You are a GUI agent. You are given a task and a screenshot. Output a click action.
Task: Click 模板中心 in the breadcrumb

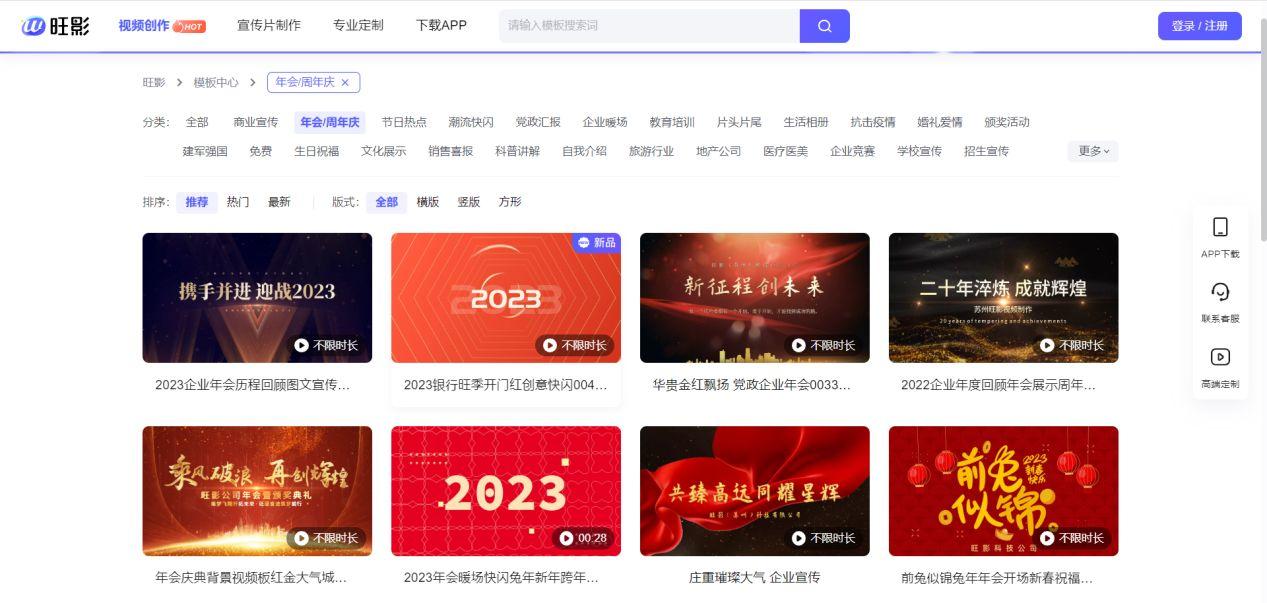216,83
